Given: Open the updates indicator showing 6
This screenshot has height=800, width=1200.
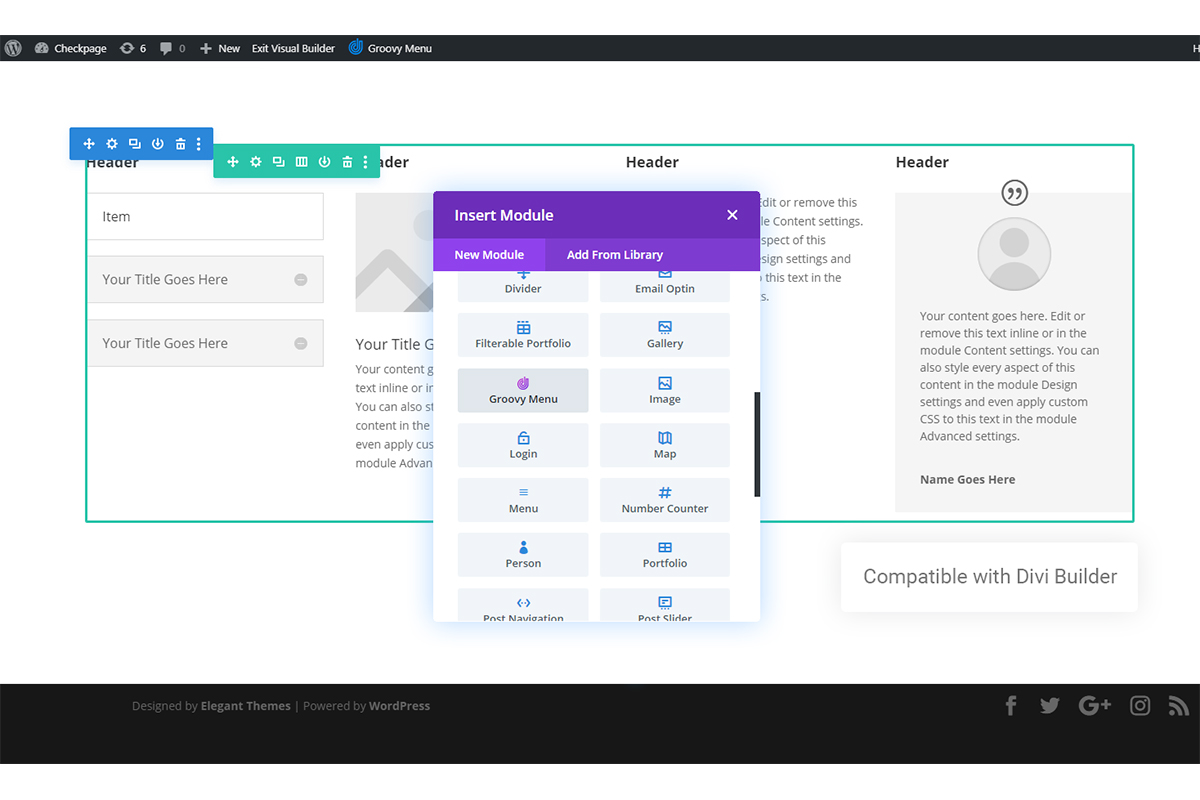Looking at the screenshot, I should coord(132,48).
